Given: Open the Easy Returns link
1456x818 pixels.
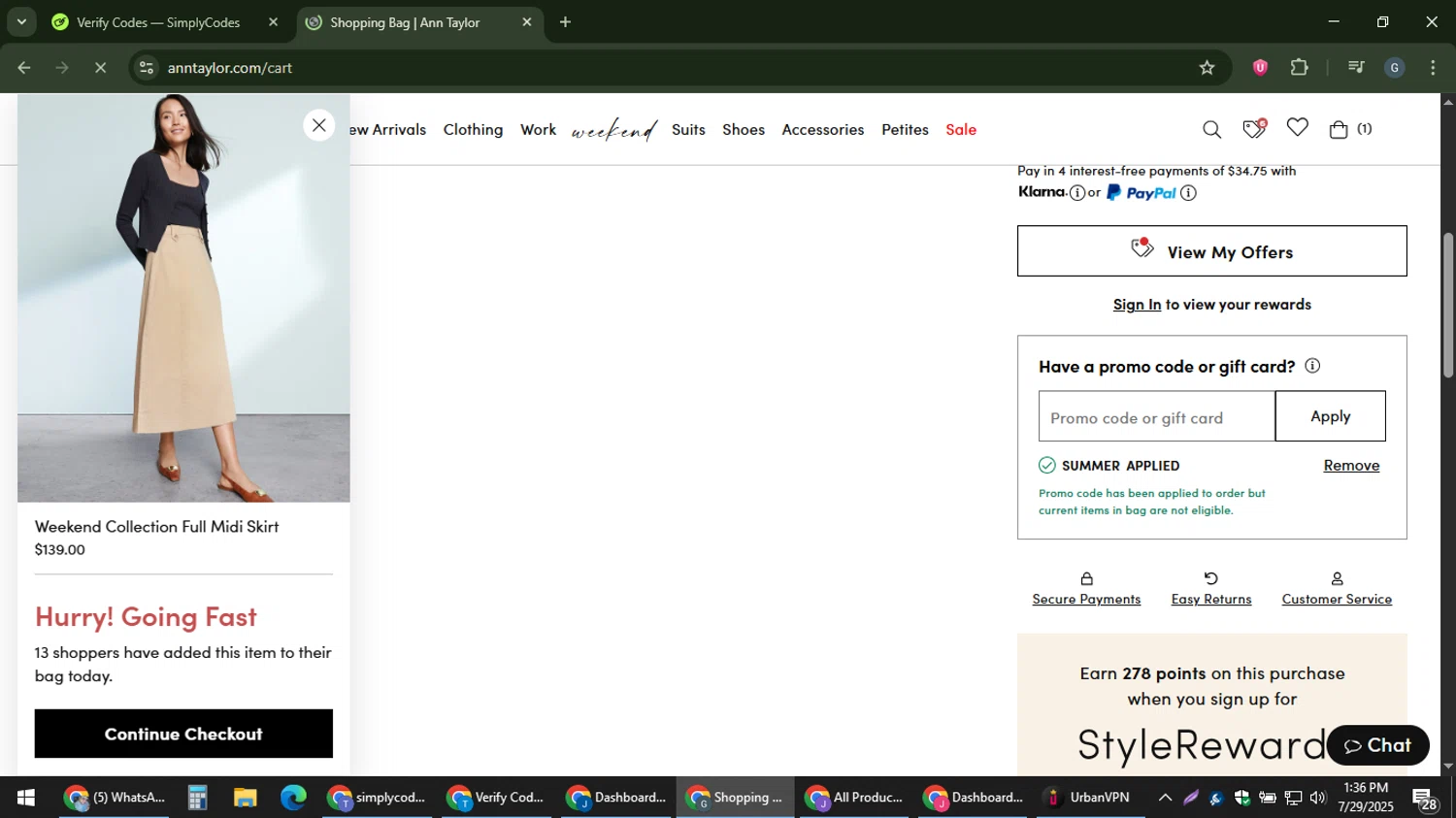Looking at the screenshot, I should 1210,600.
